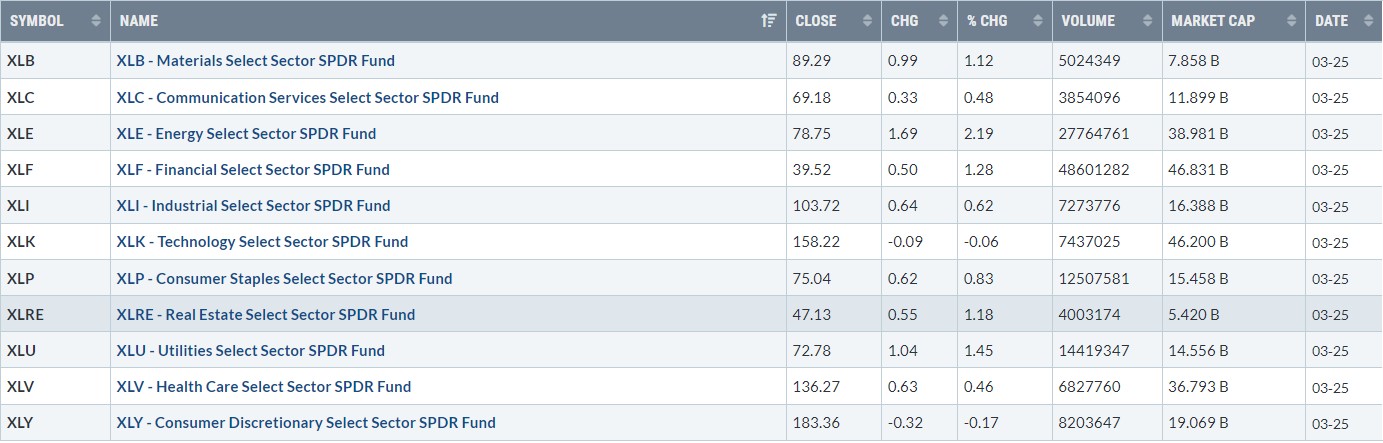Click the XLF market cap 46.831 B
Image resolution: width=1383 pixels, height=443 pixels.
coord(1198,170)
